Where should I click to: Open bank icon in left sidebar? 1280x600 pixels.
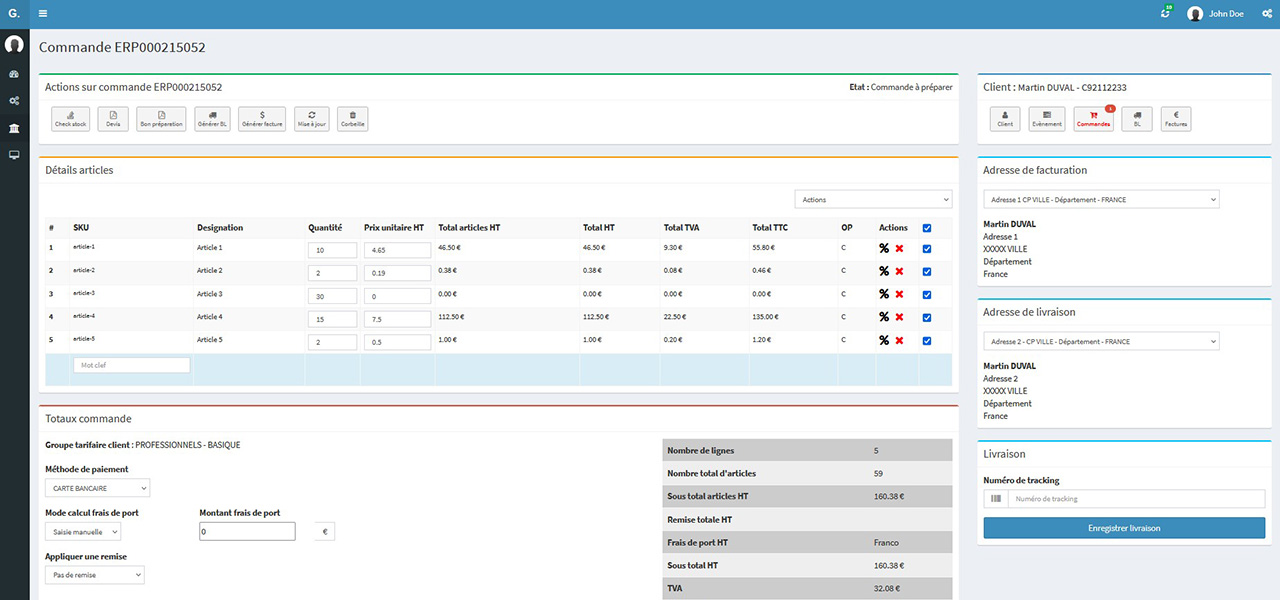click(x=14, y=129)
